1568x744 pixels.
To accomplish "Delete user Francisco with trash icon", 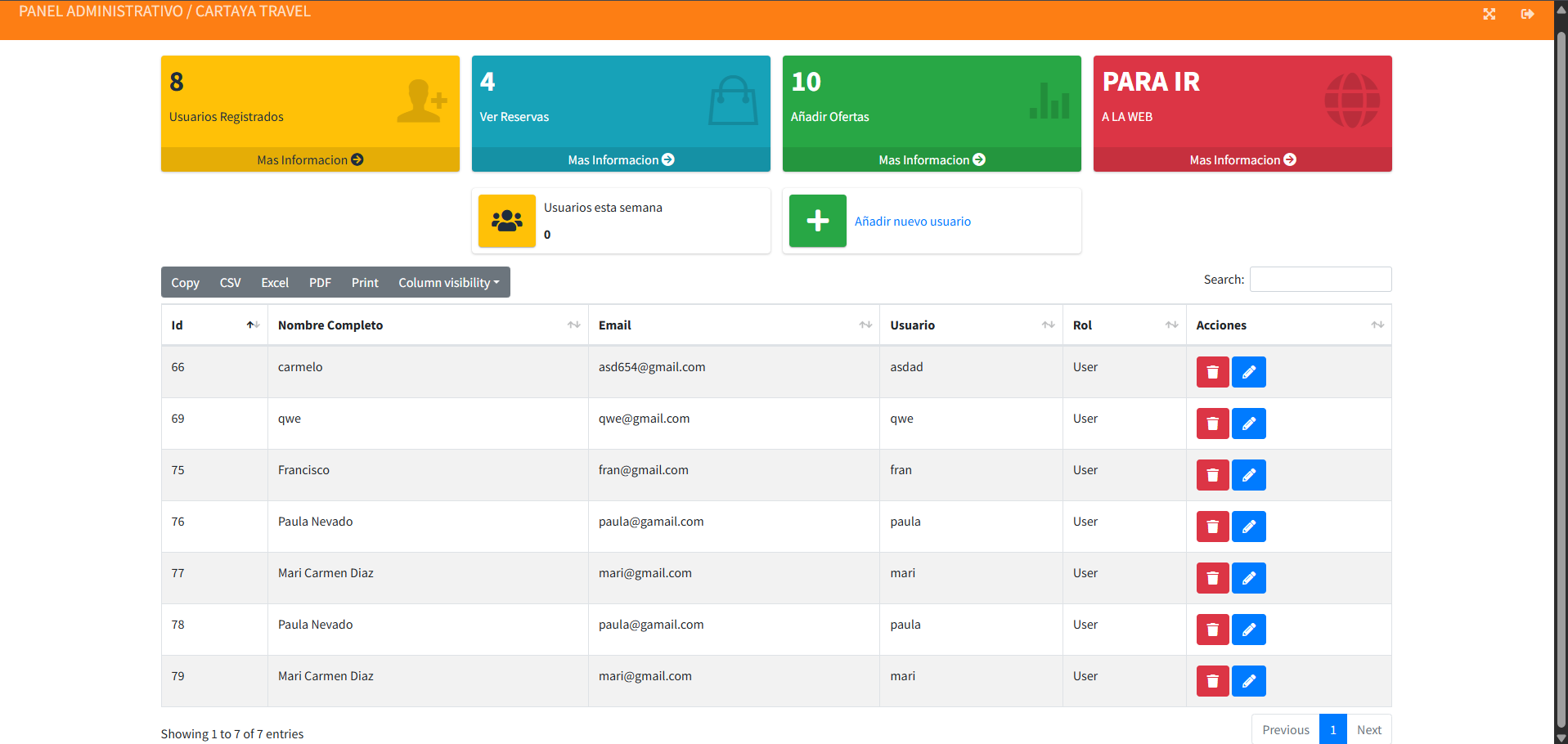I will click(1213, 475).
